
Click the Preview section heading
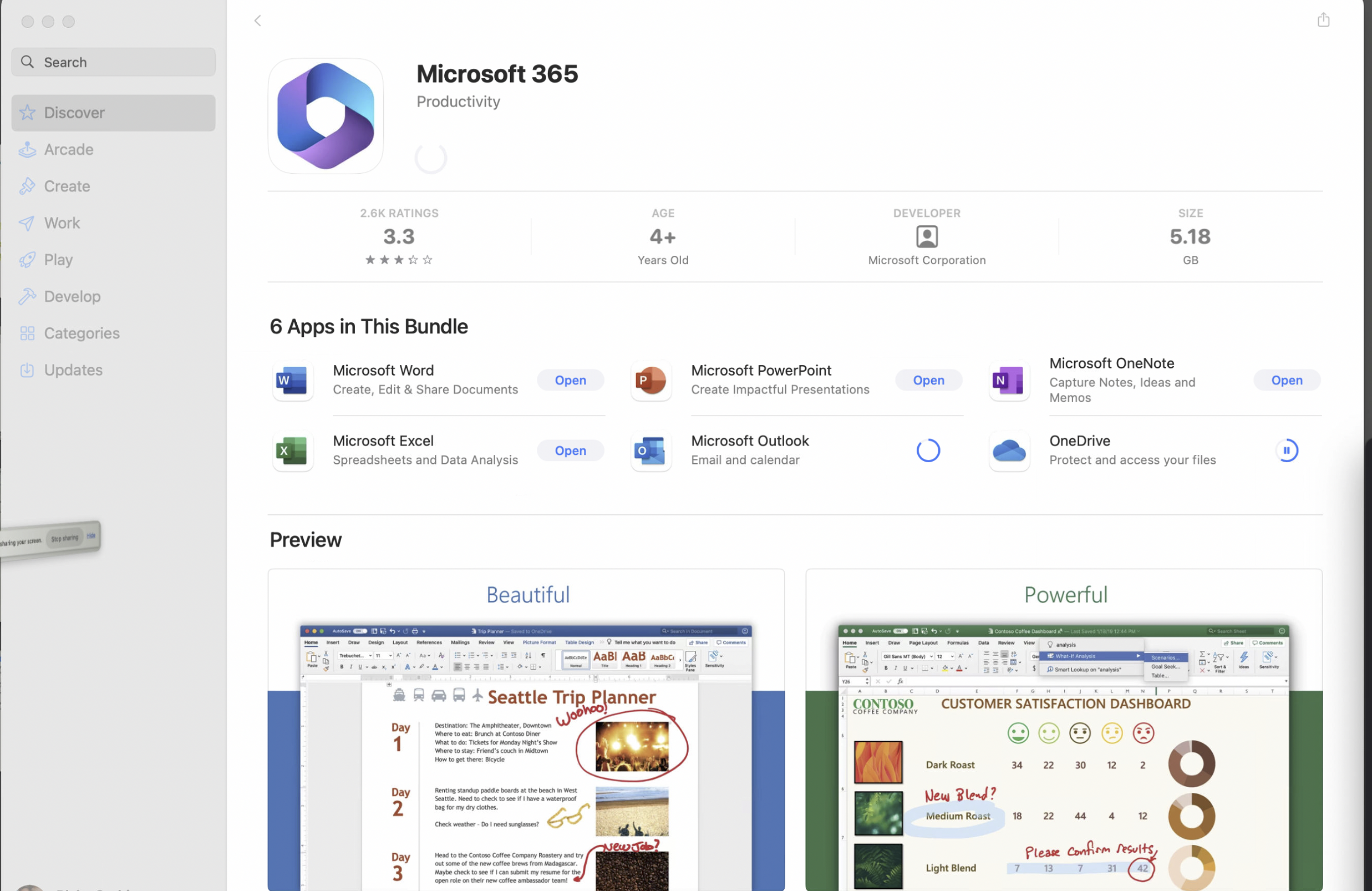(x=306, y=540)
